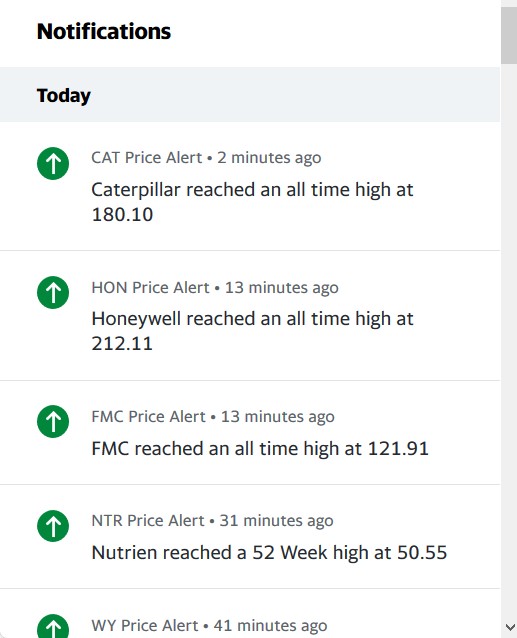The width and height of the screenshot is (517, 638).
Task: Click the vertical scrollbar thumb
Action: coord(509,35)
